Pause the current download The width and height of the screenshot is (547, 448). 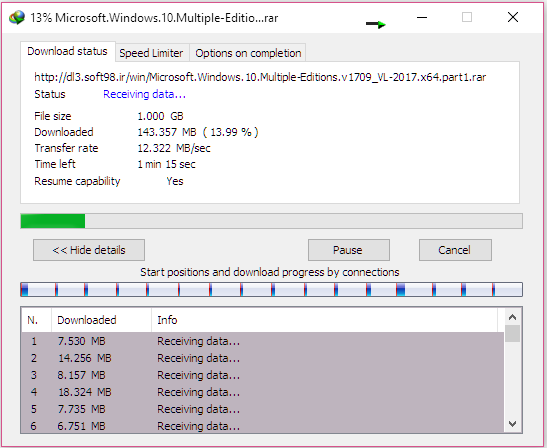(x=349, y=250)
